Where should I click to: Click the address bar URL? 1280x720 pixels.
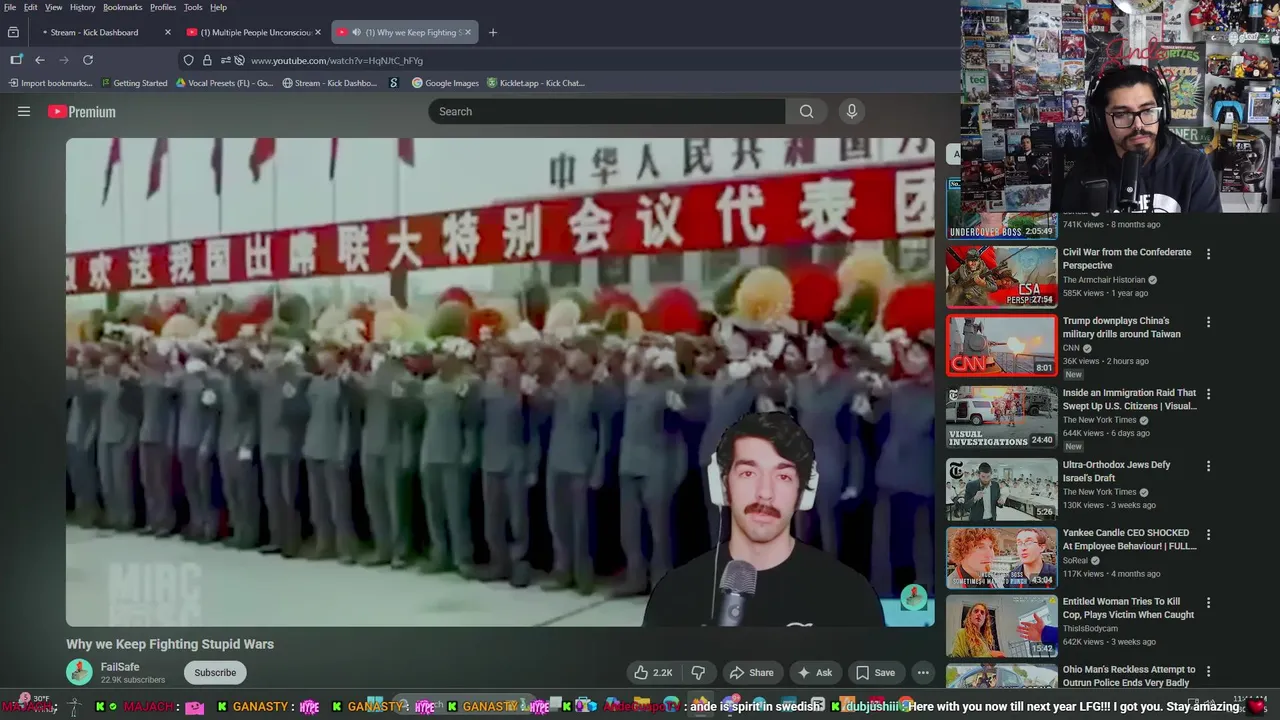[337, 61]
